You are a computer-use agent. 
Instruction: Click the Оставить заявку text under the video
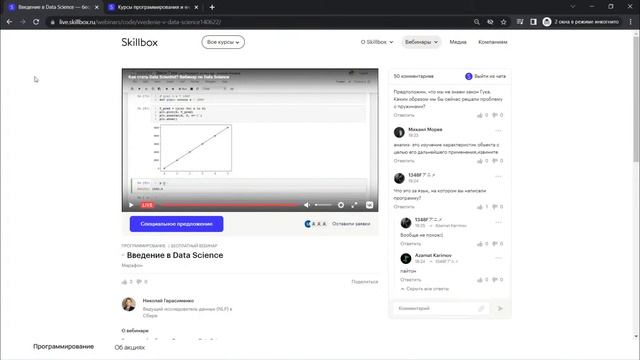(351, 224)
